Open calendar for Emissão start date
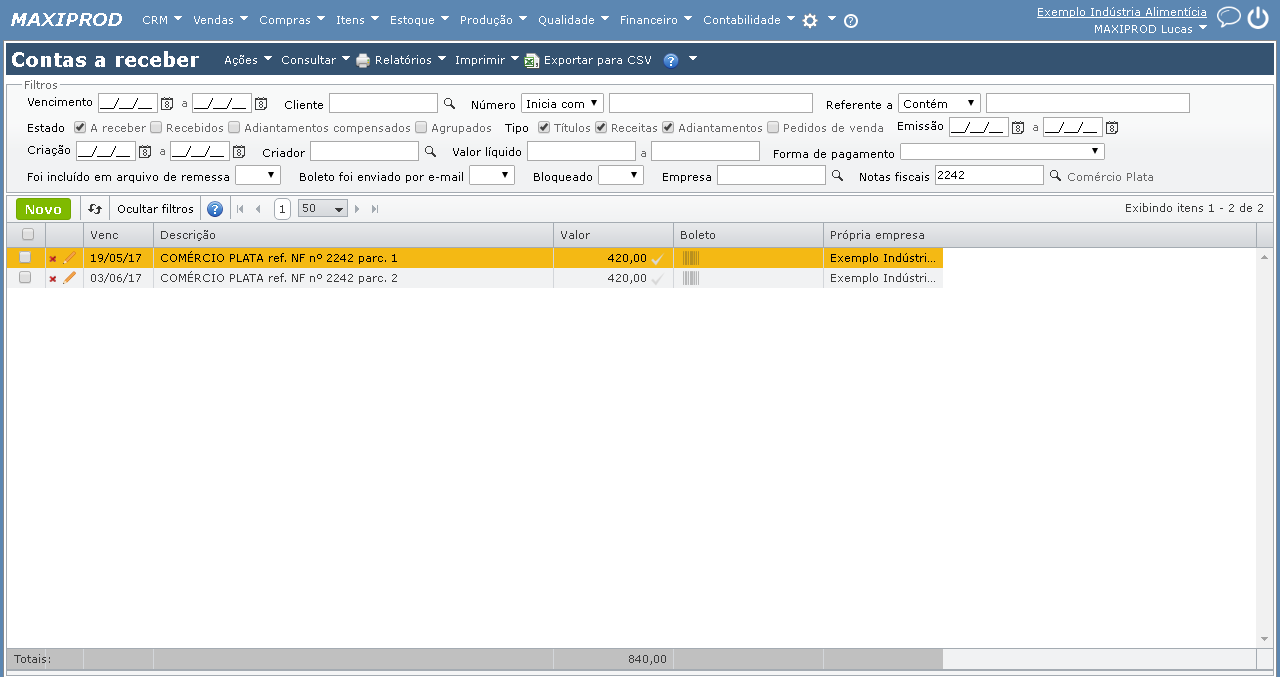The image size is (1280, 677). coord(1018,127)
